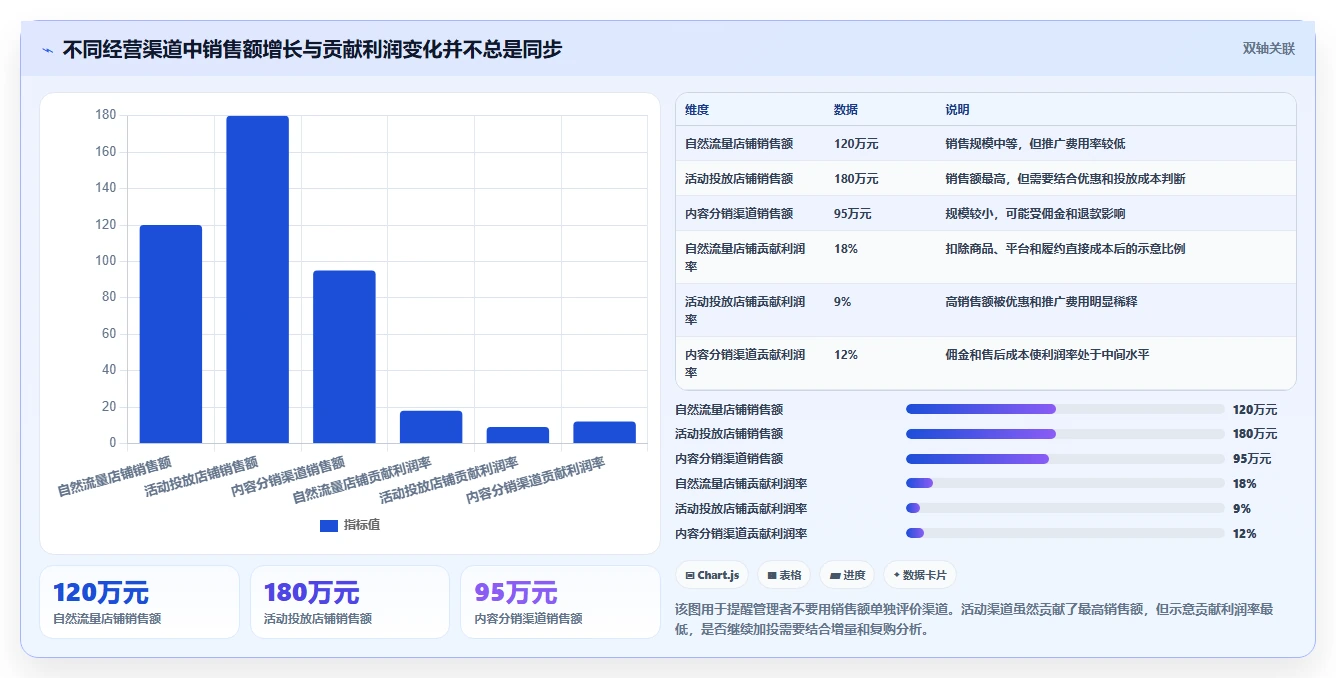Image resolution: width=1336 pixels, height=678 pixels.
Task: Click table cell 12%
Action: click(x=846, y=355)
